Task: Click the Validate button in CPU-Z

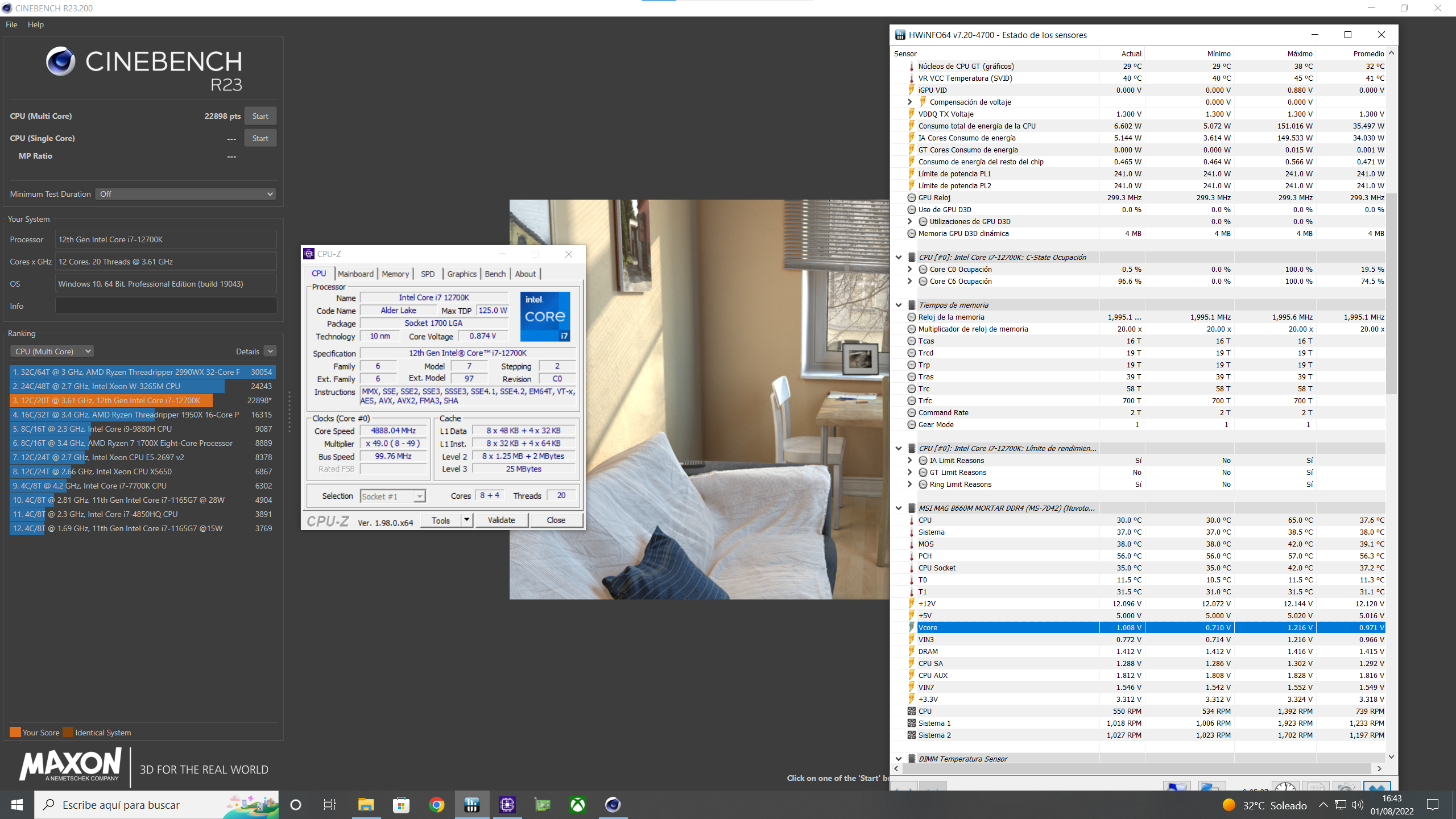Action: (501, 520)
